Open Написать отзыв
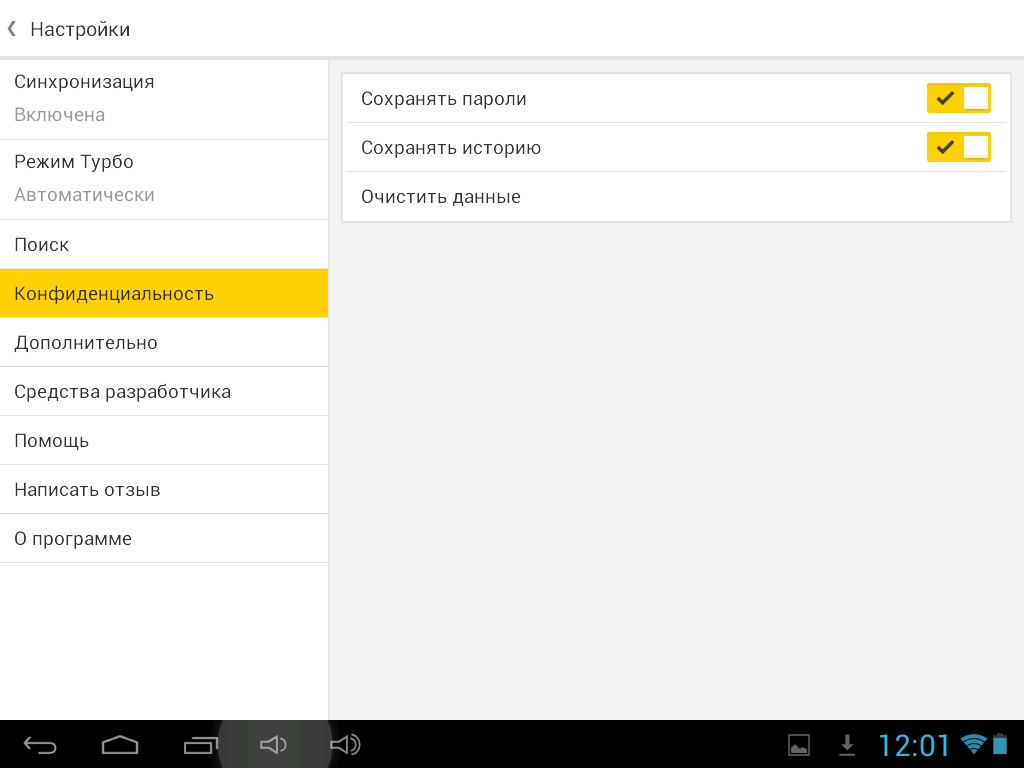 pyautogui.click(x=164, y=489)
